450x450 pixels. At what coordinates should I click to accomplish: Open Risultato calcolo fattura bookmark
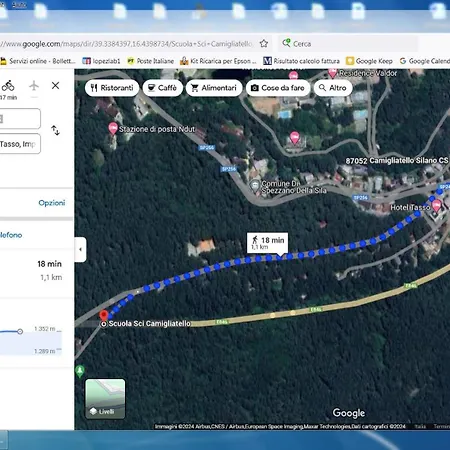coord(301,61)
